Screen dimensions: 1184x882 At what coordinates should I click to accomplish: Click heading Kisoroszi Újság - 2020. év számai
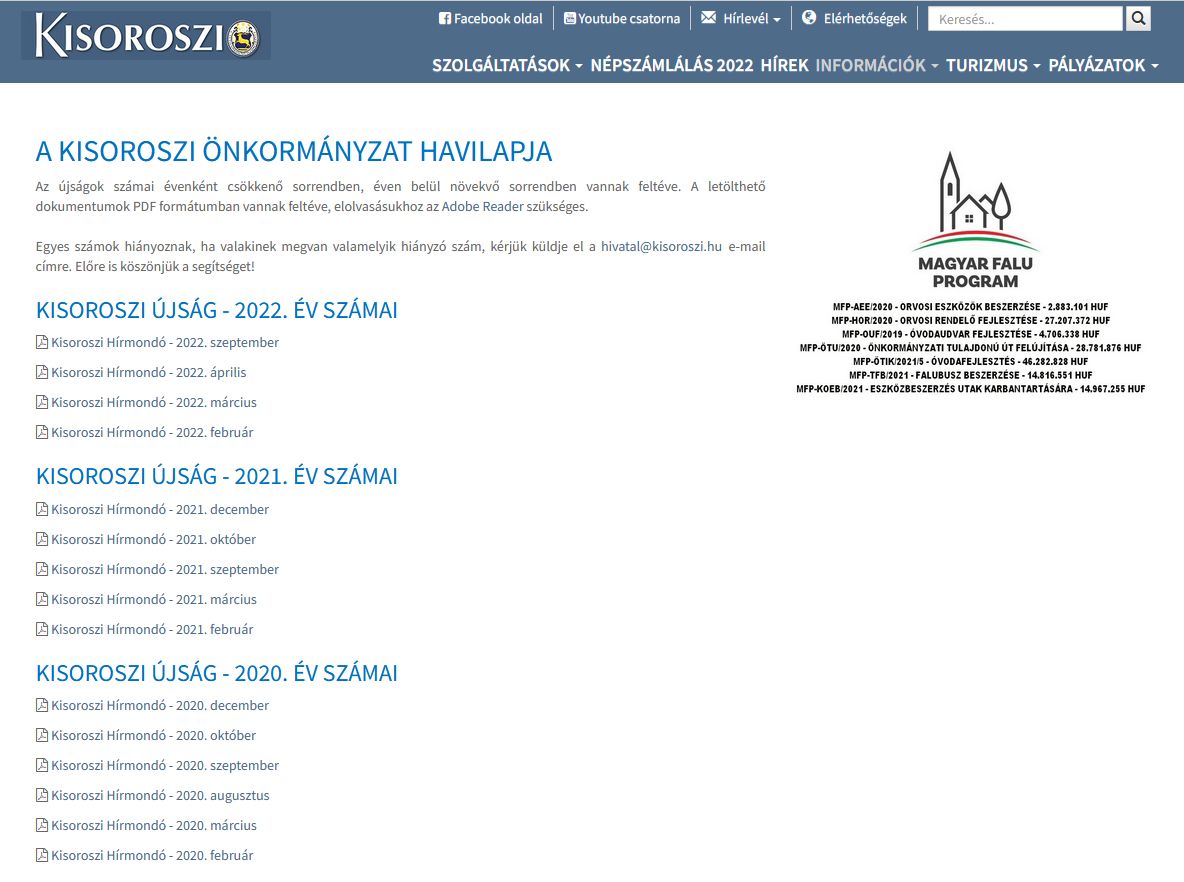[x=217, y=673]
